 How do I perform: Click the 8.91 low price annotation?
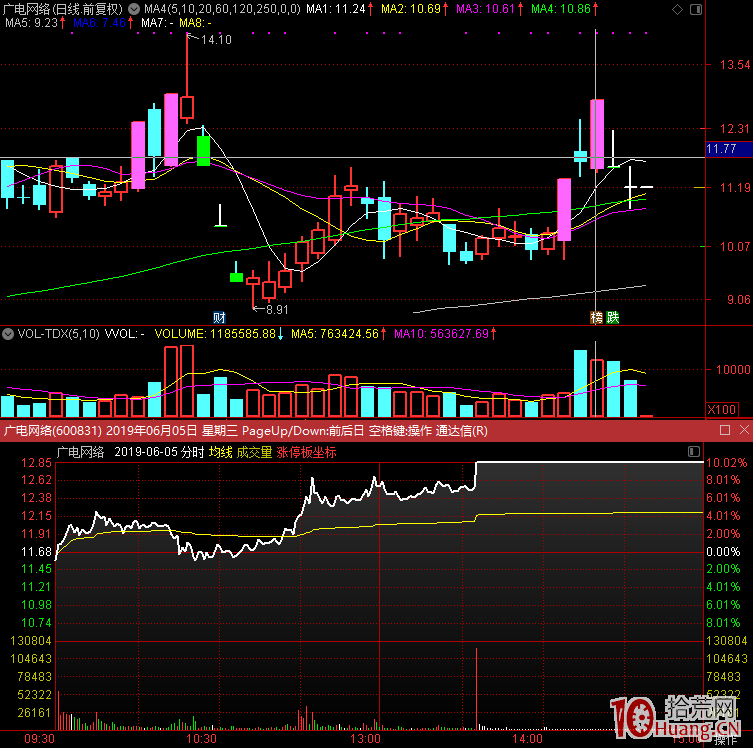(x=277, y=310)
